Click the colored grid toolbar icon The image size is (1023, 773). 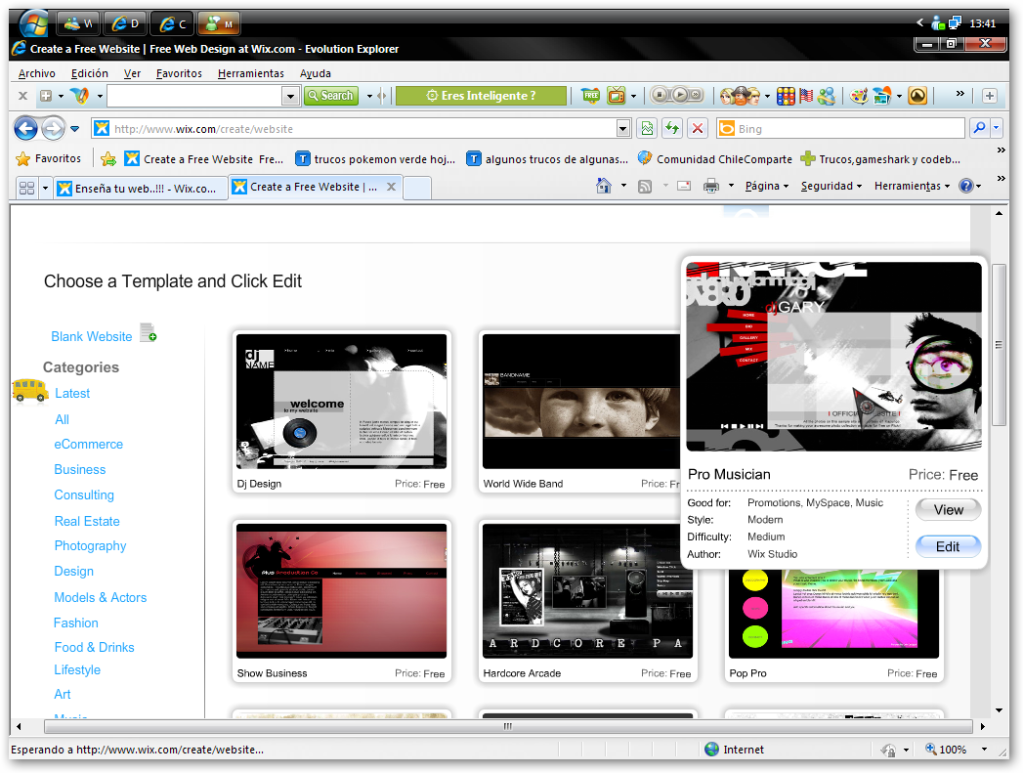[786, 96]
